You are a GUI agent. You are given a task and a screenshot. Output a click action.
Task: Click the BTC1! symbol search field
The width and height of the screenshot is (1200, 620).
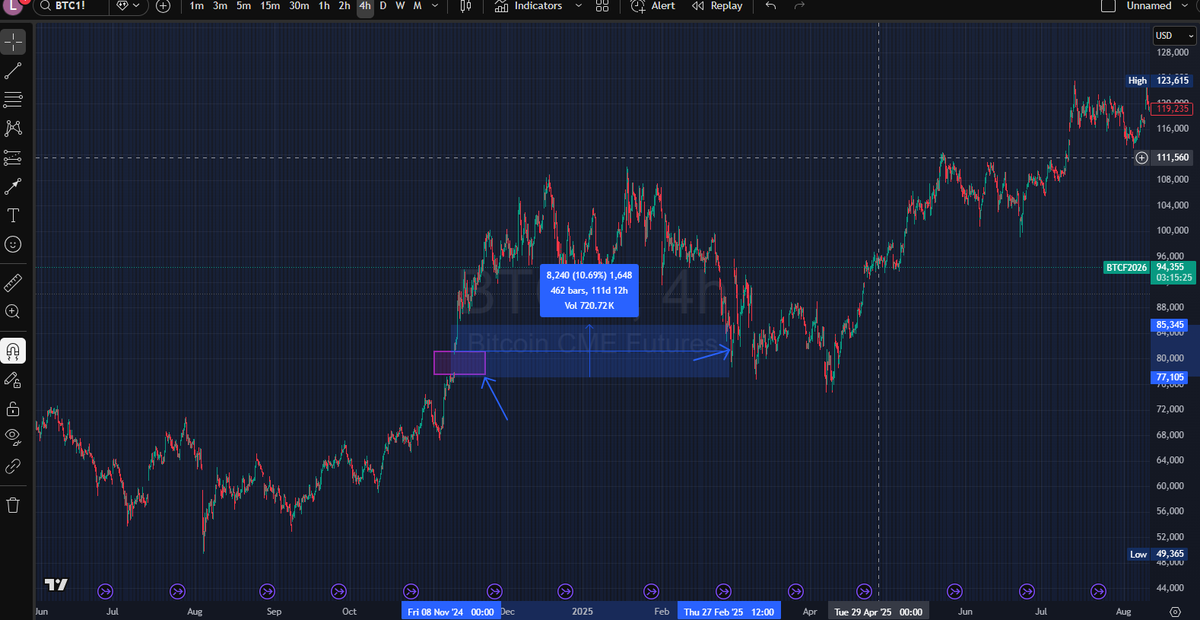tap(70, 6)
